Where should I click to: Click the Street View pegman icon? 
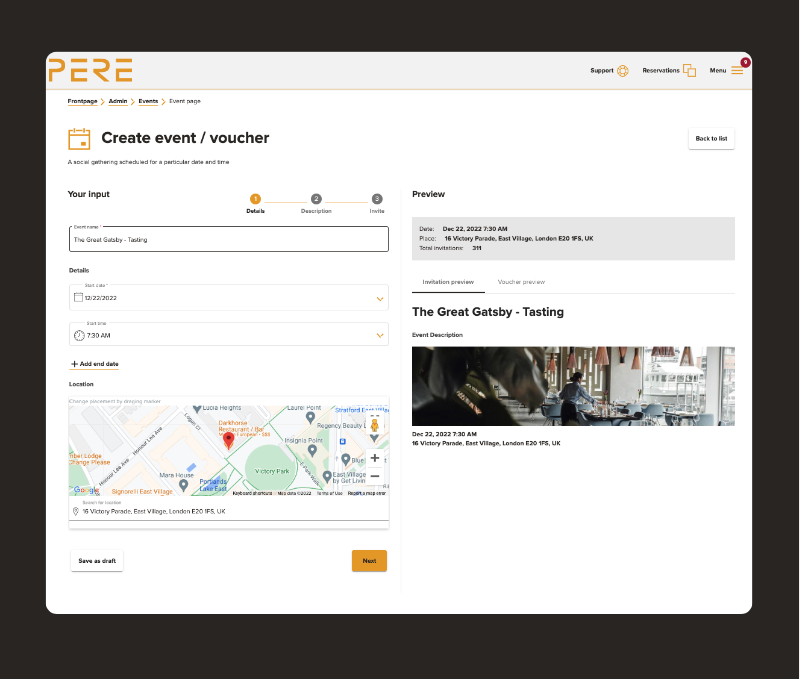[x=374, y=424]
